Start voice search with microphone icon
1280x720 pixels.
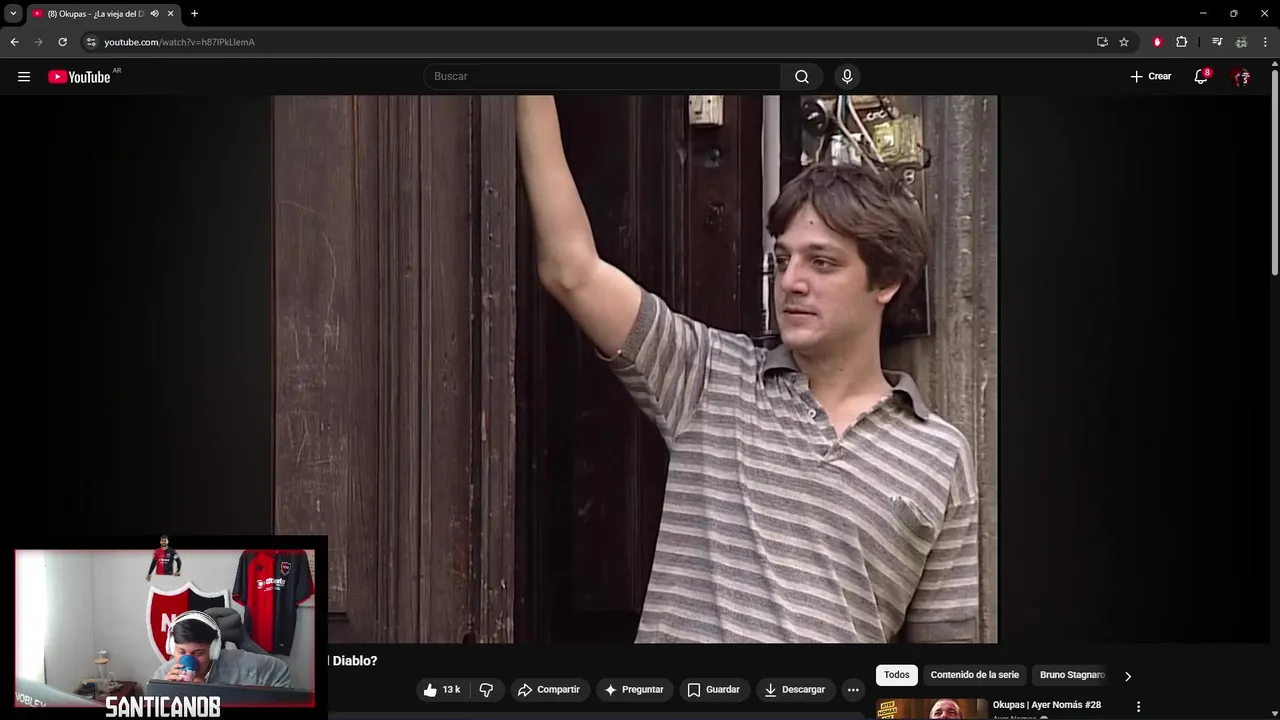847,77
